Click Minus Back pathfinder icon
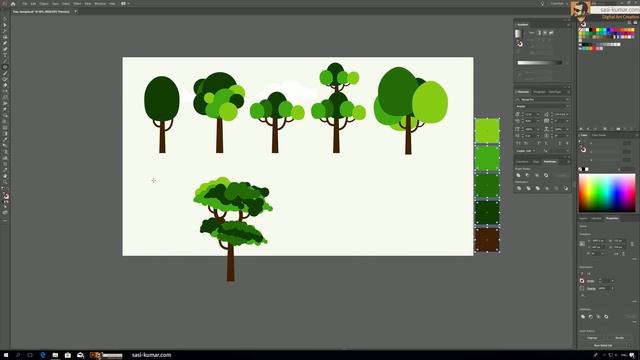This screenshot has width=640, height=360. coord(566,188)
